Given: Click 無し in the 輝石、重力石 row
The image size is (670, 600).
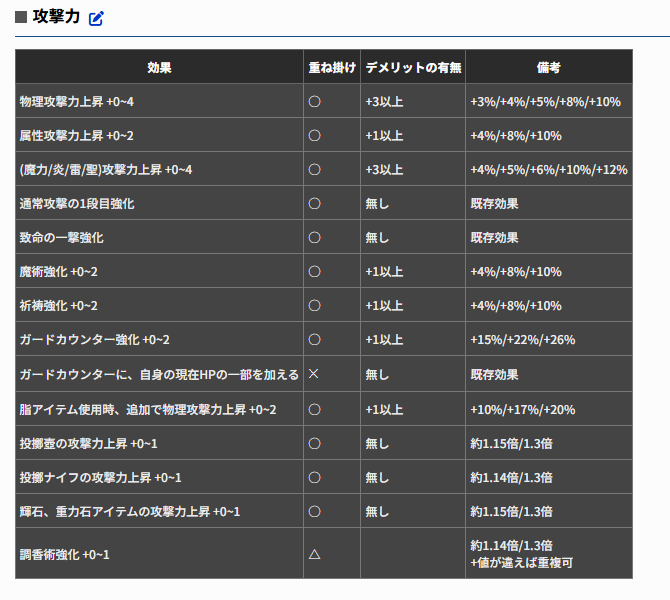Looking at the screenshot, I should (377, 512).
